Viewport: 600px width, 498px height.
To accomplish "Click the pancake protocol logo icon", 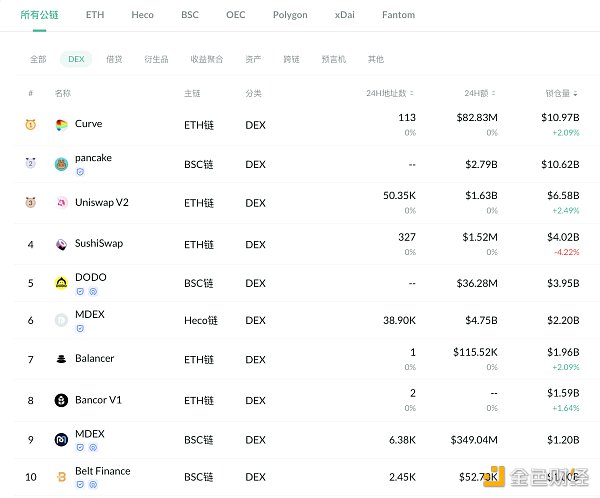I will [x=62, y=163].
